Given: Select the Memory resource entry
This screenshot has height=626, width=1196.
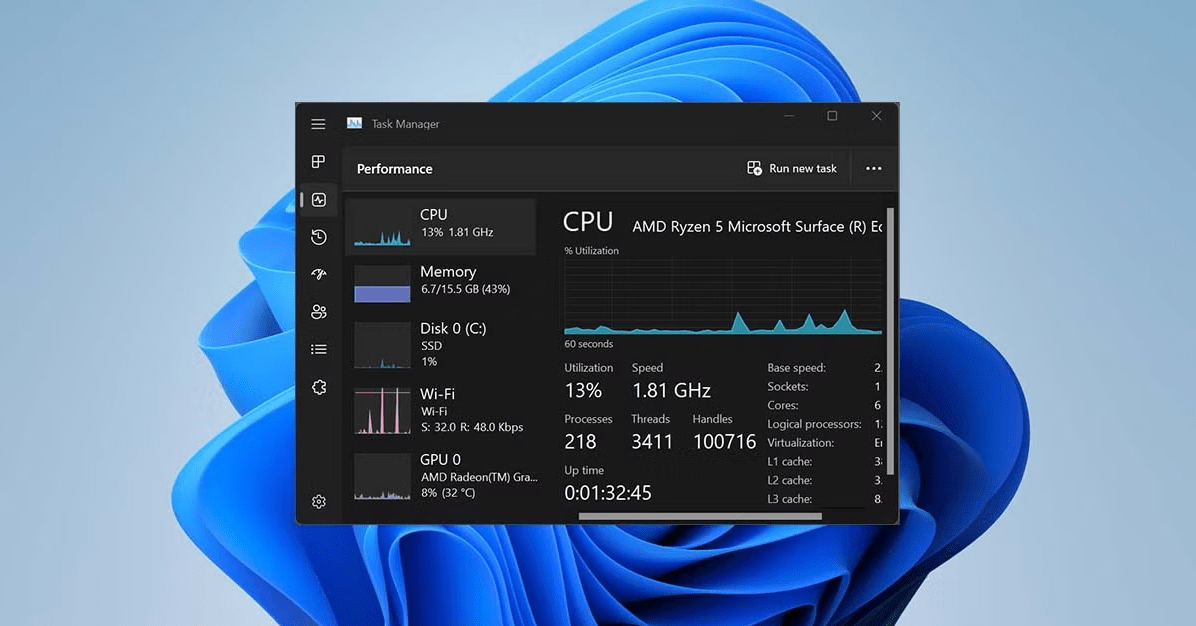Looking at the screenshot, I should click(441, 283).
